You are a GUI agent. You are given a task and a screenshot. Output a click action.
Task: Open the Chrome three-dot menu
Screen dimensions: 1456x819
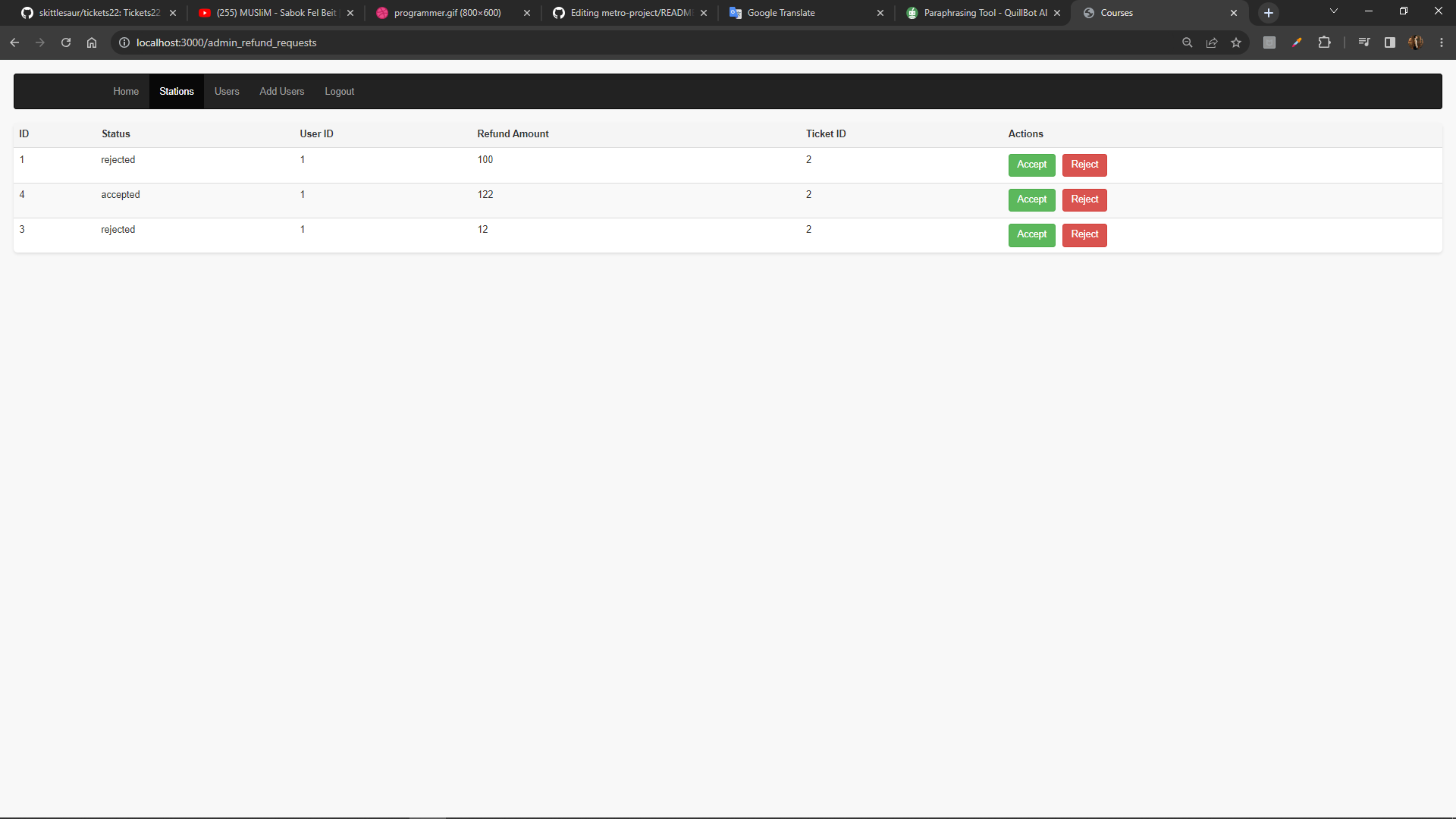(x=1442, y=42)
